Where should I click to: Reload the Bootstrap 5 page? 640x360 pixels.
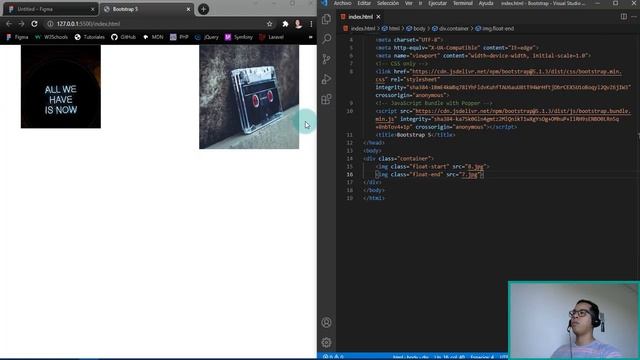(x=34, y=24)
